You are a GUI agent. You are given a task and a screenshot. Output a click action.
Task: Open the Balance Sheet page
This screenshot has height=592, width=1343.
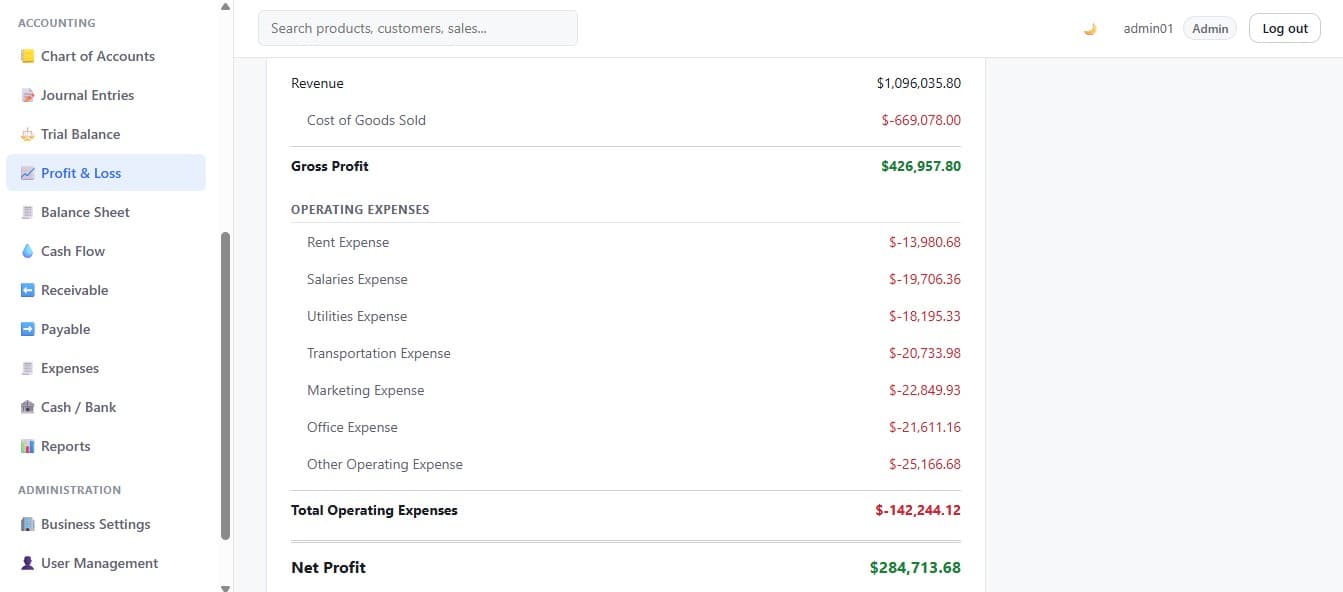click(x=106, y=212)
